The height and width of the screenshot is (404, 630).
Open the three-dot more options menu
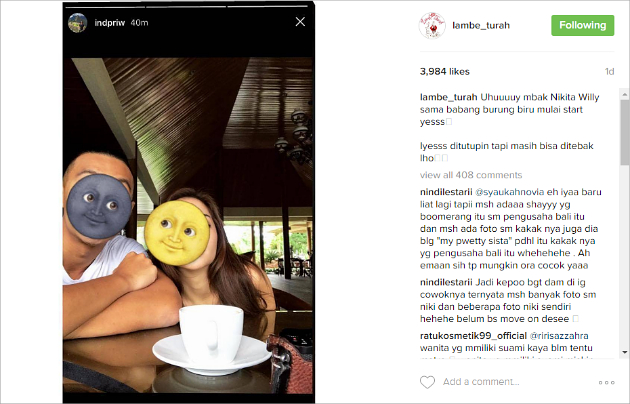pos(606,382)
